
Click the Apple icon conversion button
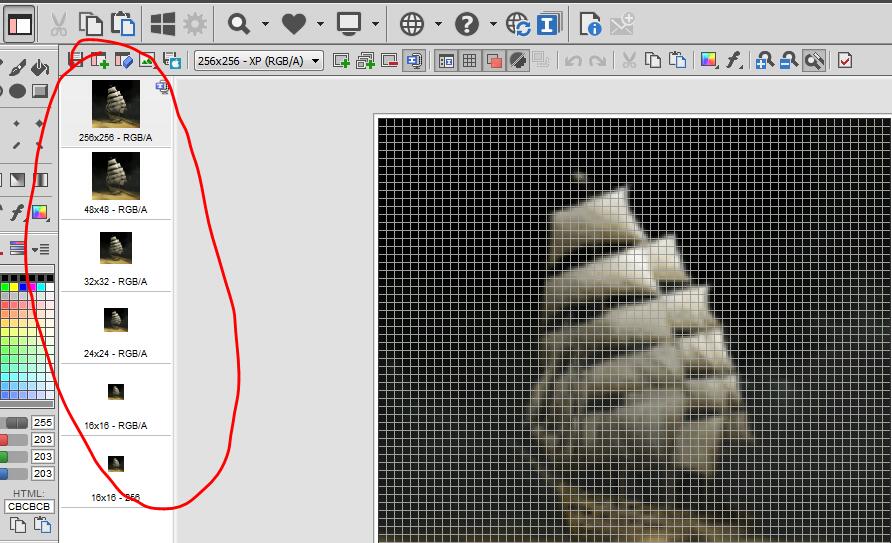click(x=171, y=60)
